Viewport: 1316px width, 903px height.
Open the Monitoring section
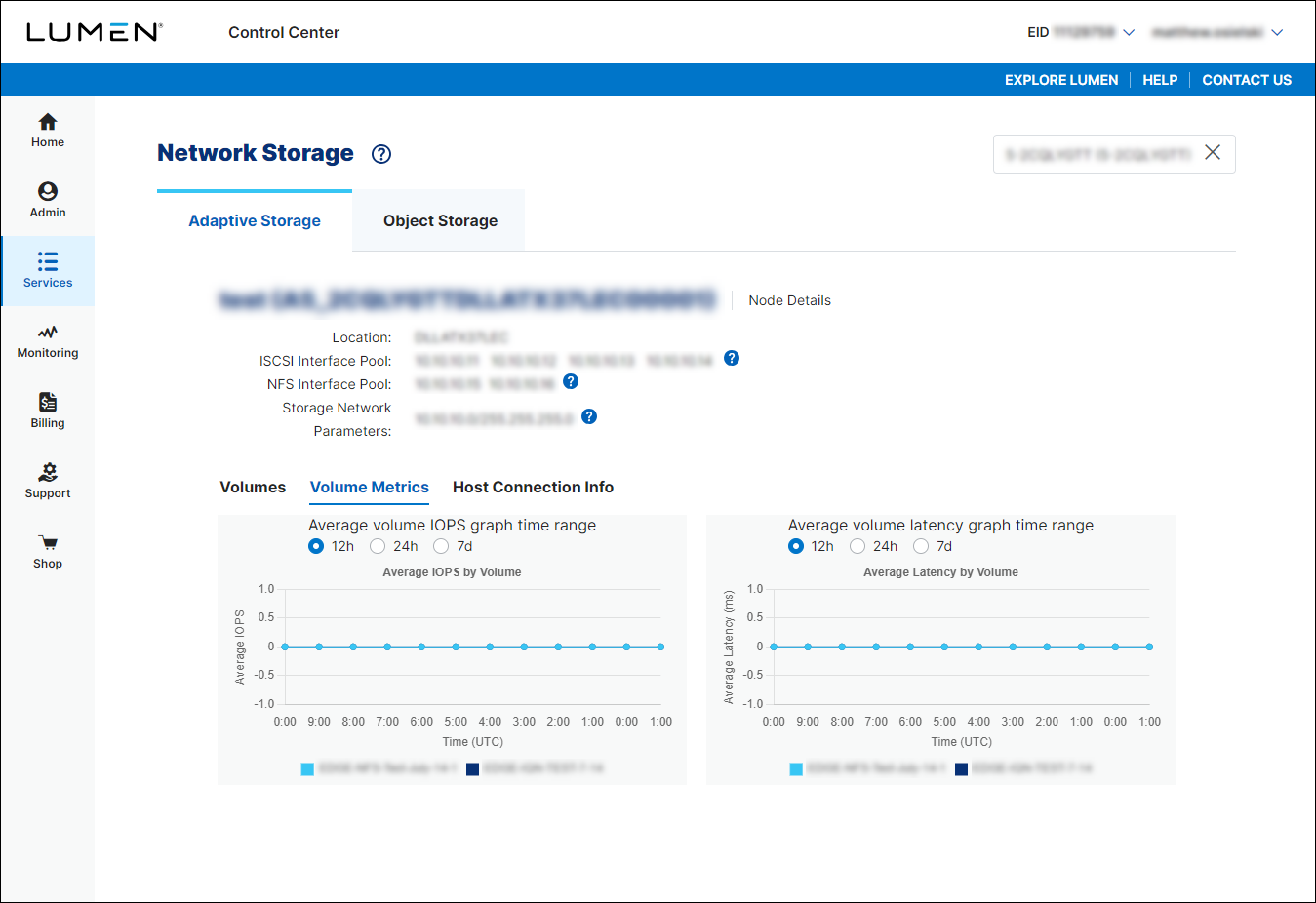coord(48,341)
